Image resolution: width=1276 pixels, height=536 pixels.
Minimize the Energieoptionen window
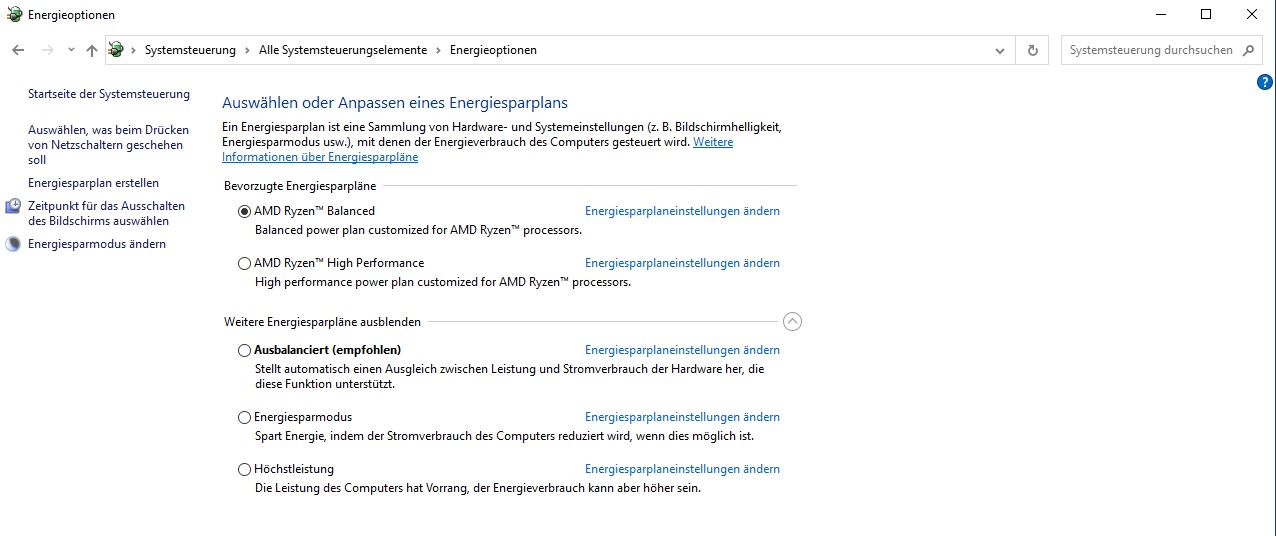pyautogui.click(x=1161, y=14)
